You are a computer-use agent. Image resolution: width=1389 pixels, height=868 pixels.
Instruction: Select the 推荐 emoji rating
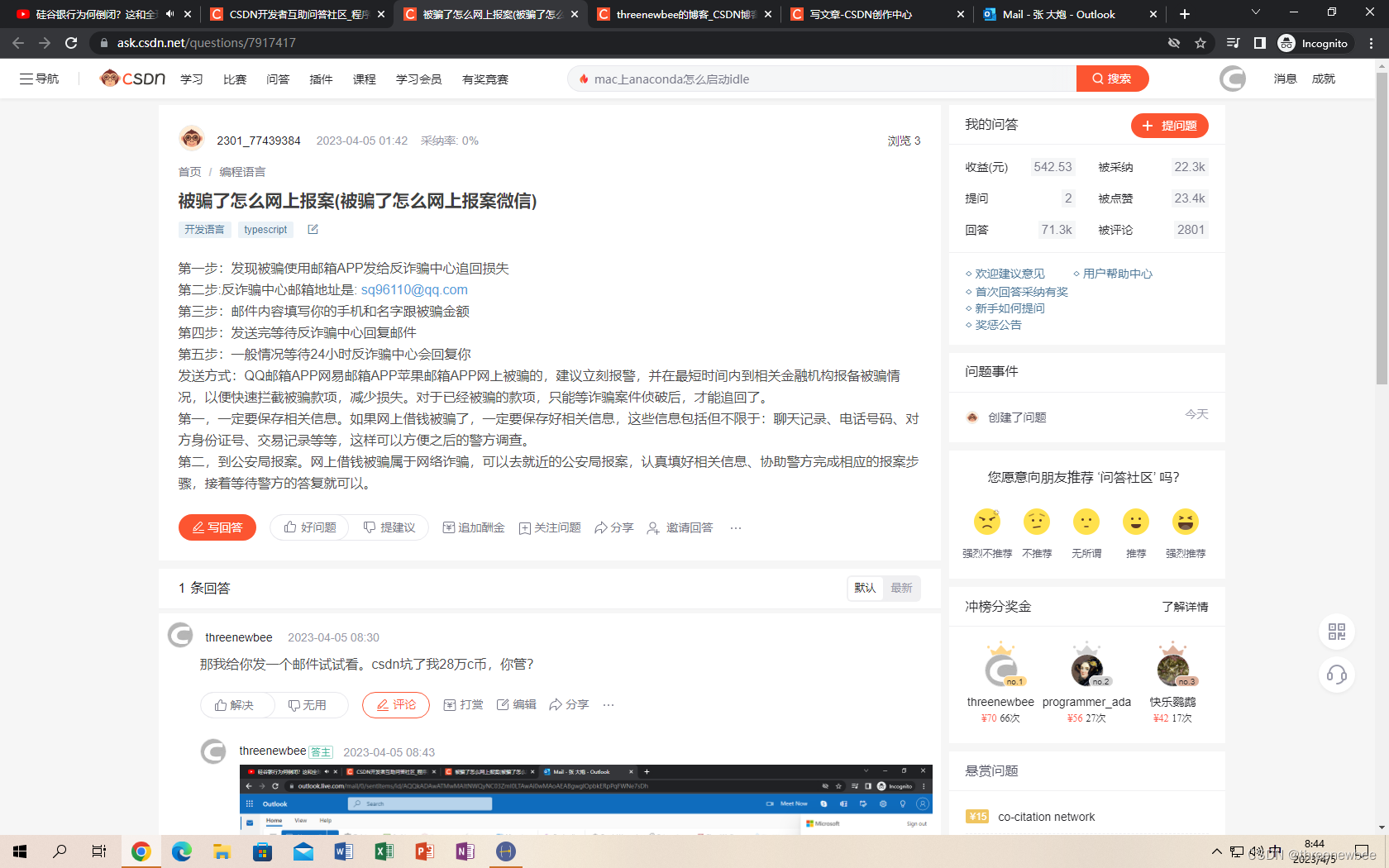(1136, 522)
